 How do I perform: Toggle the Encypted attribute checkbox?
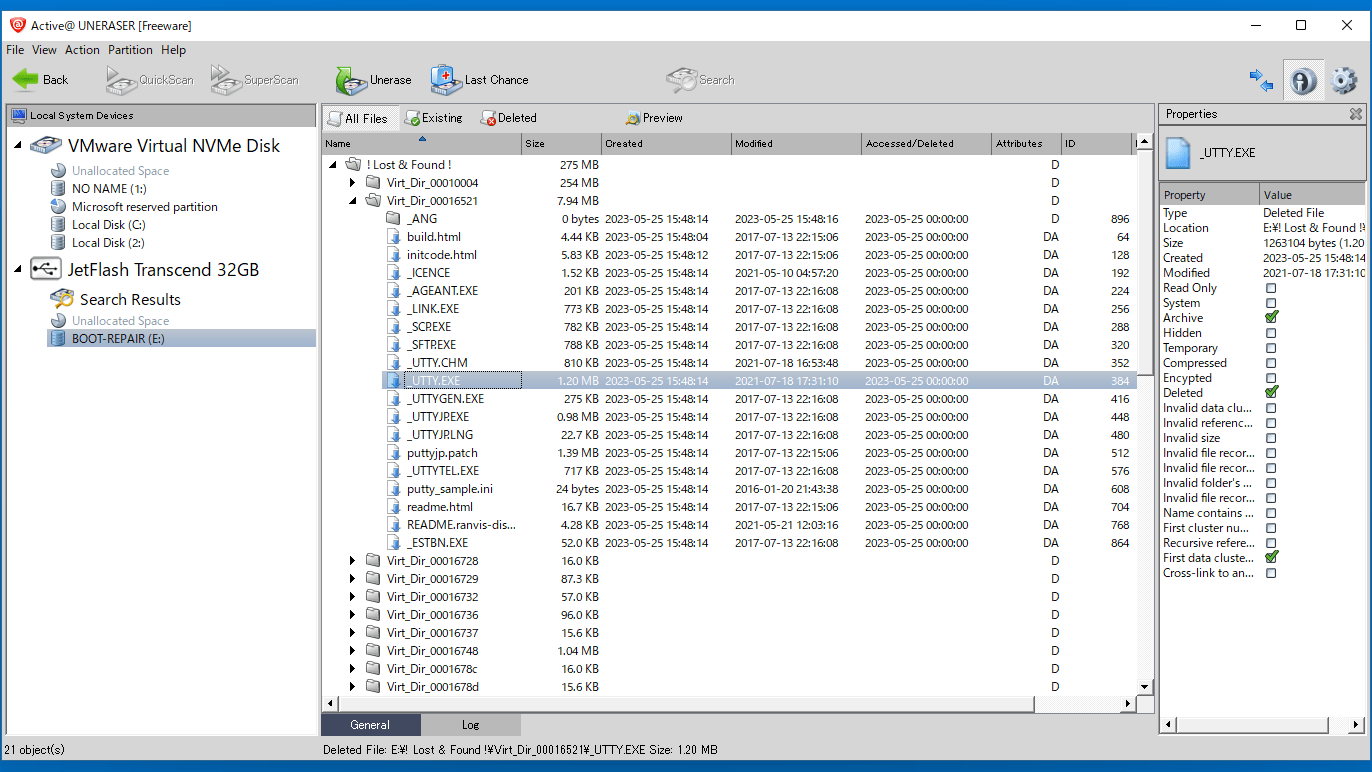coord(1271,378)
